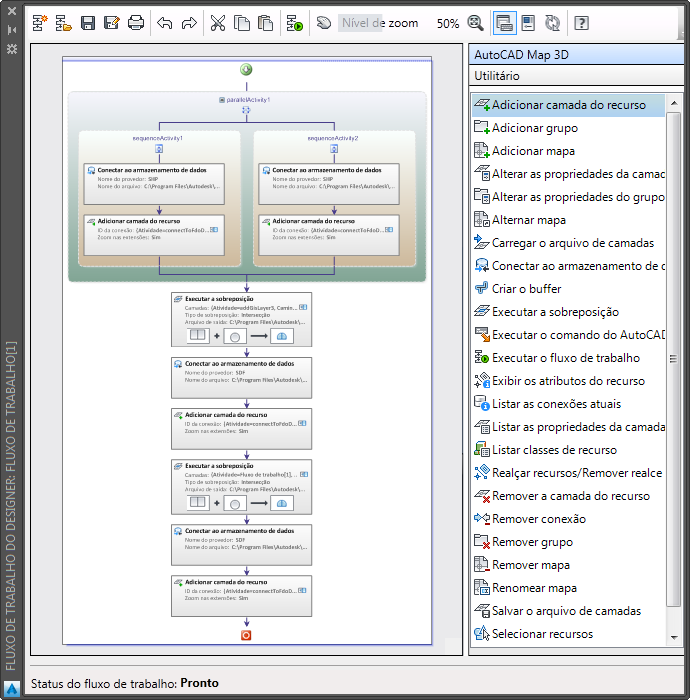Select the sequenceActivity2 label
Image resolution: width=690 pixels, height=700 pixels.
tap(333, 138)
